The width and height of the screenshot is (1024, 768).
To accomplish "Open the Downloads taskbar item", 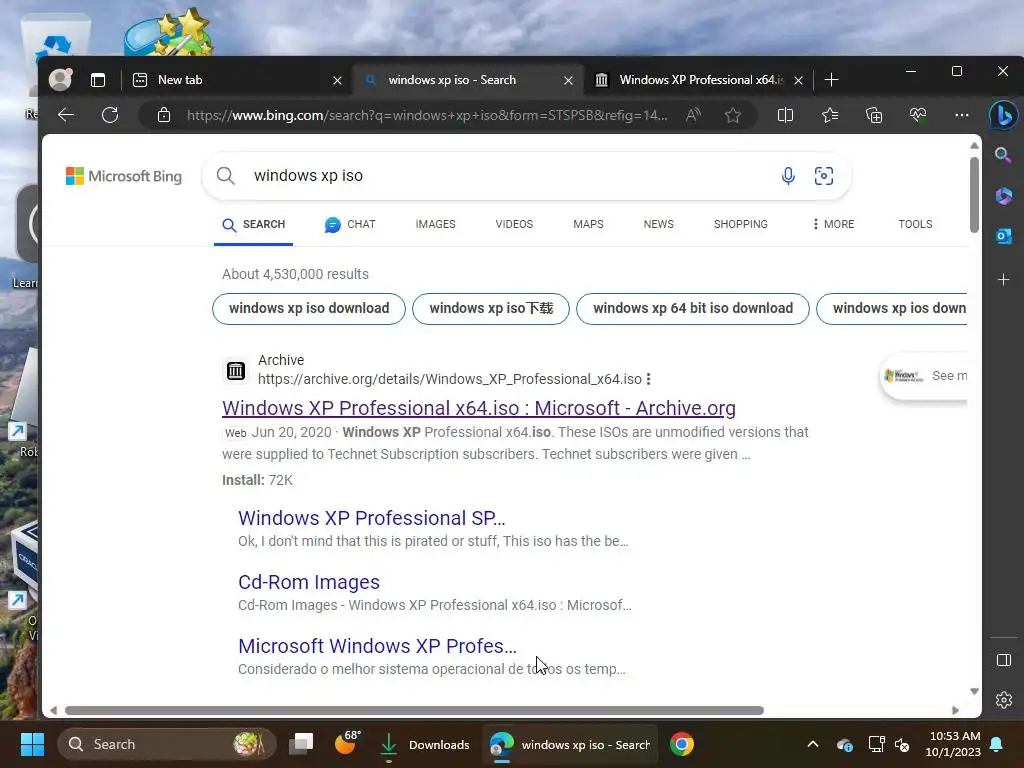I will tap(424, 744).
